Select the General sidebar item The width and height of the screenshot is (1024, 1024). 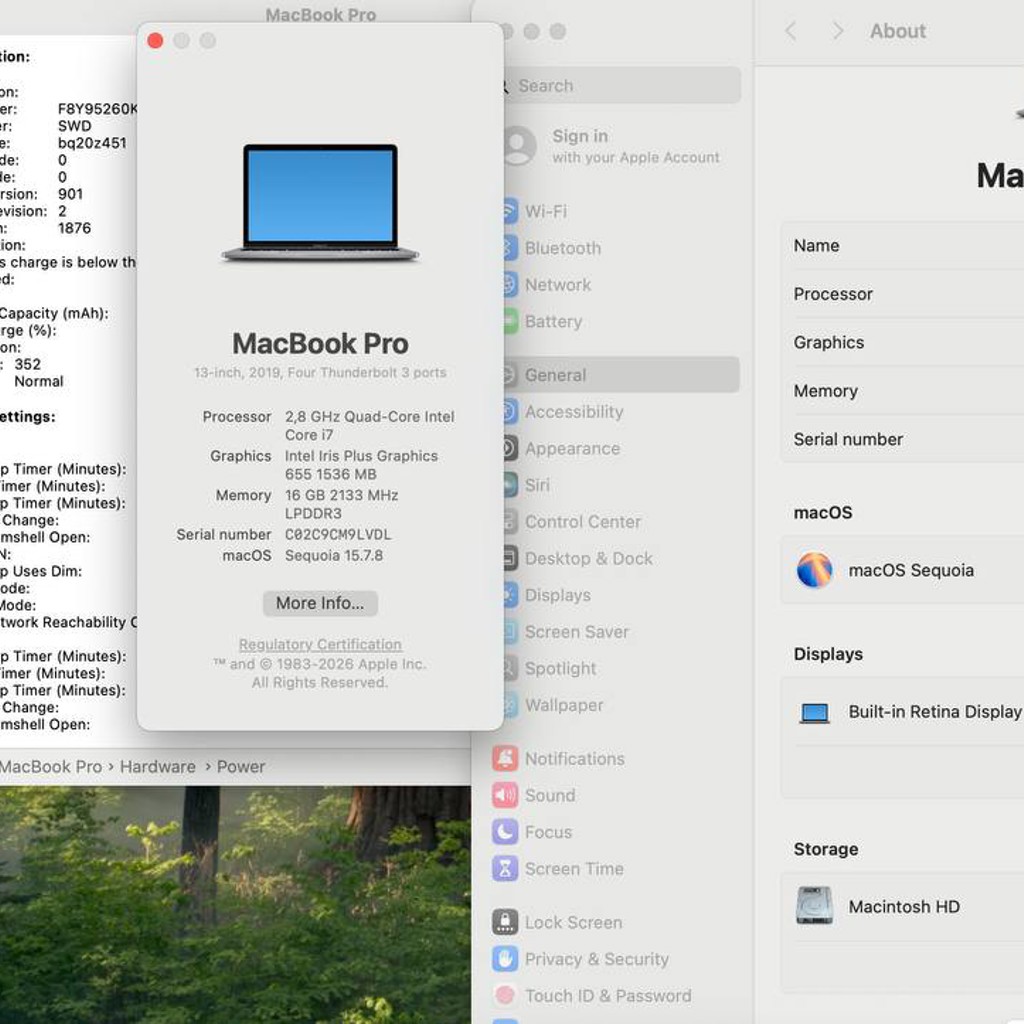pos(620,375)
